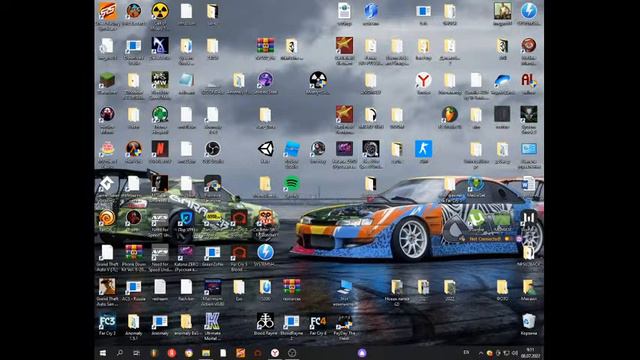Launch the Ultimate Mortal Kombat shortcut

[212, 322]
